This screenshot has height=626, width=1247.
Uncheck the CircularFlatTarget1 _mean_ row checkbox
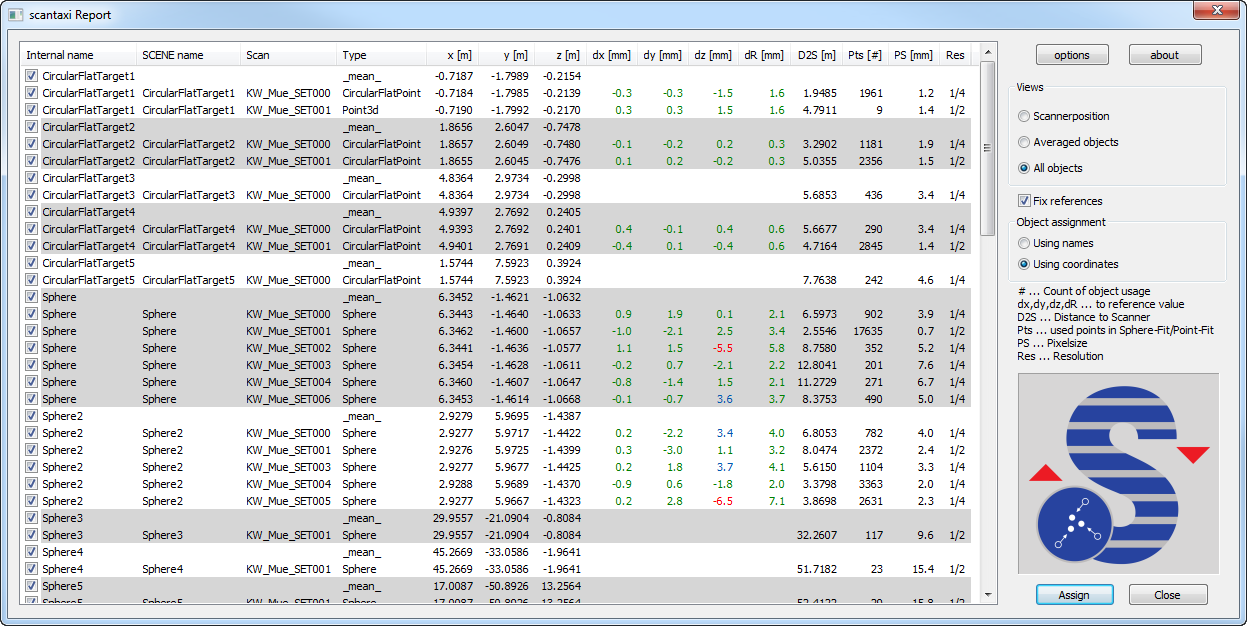(32, 76)
